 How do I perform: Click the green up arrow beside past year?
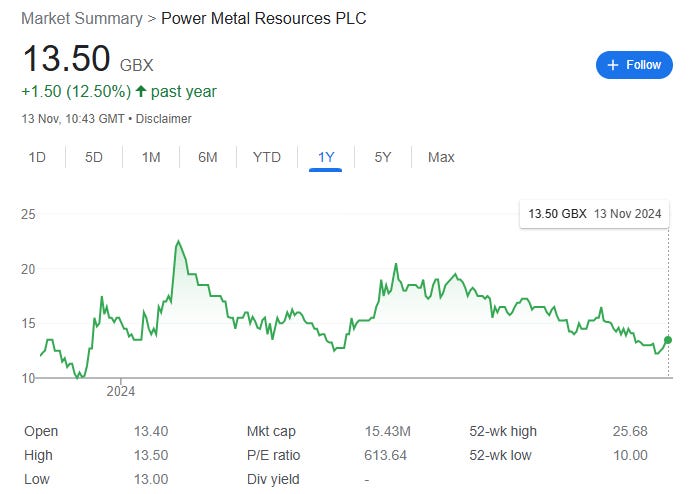(141, 92)
